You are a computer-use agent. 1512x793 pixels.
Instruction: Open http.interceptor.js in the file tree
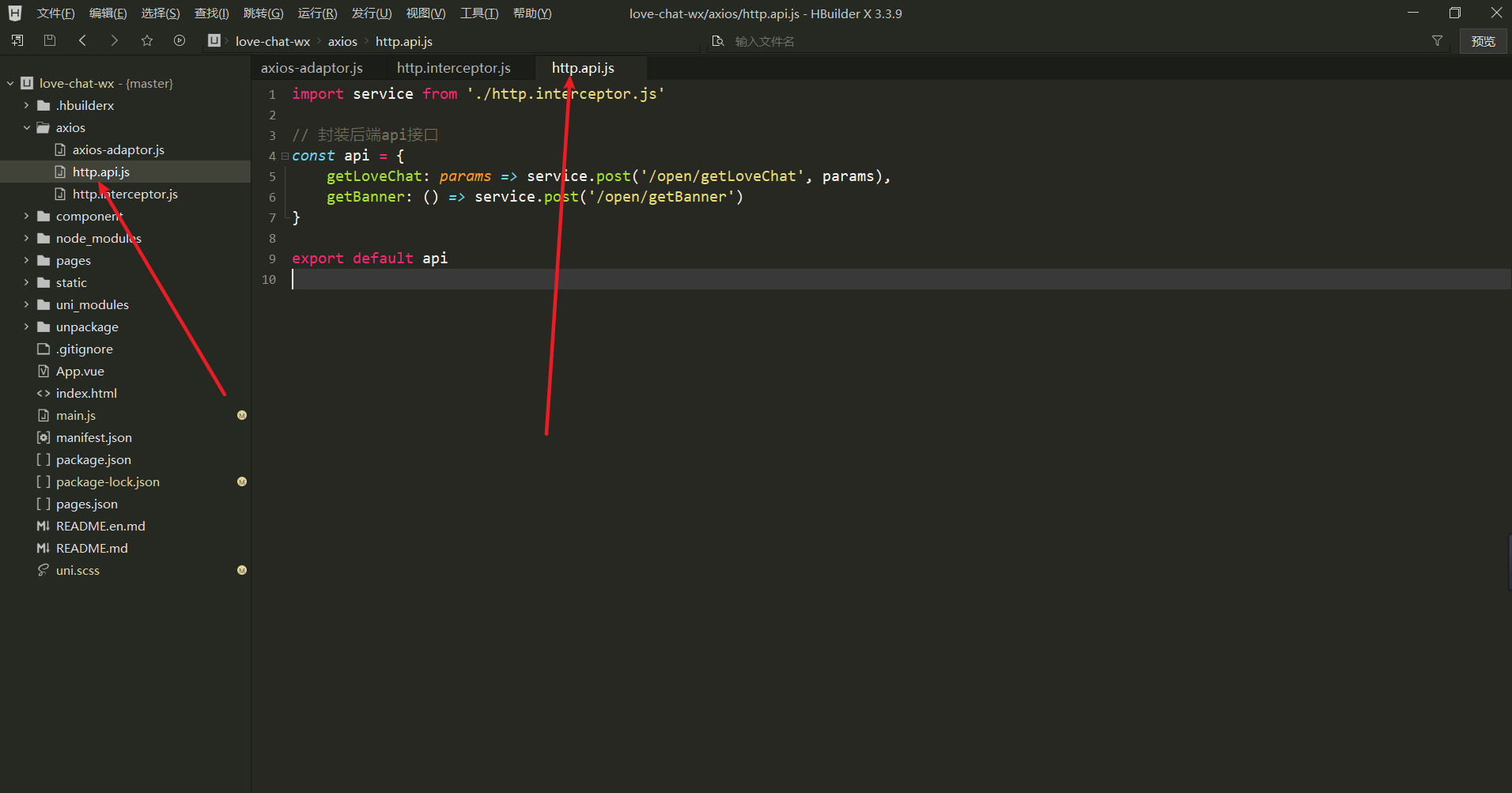tap(125, 194)
